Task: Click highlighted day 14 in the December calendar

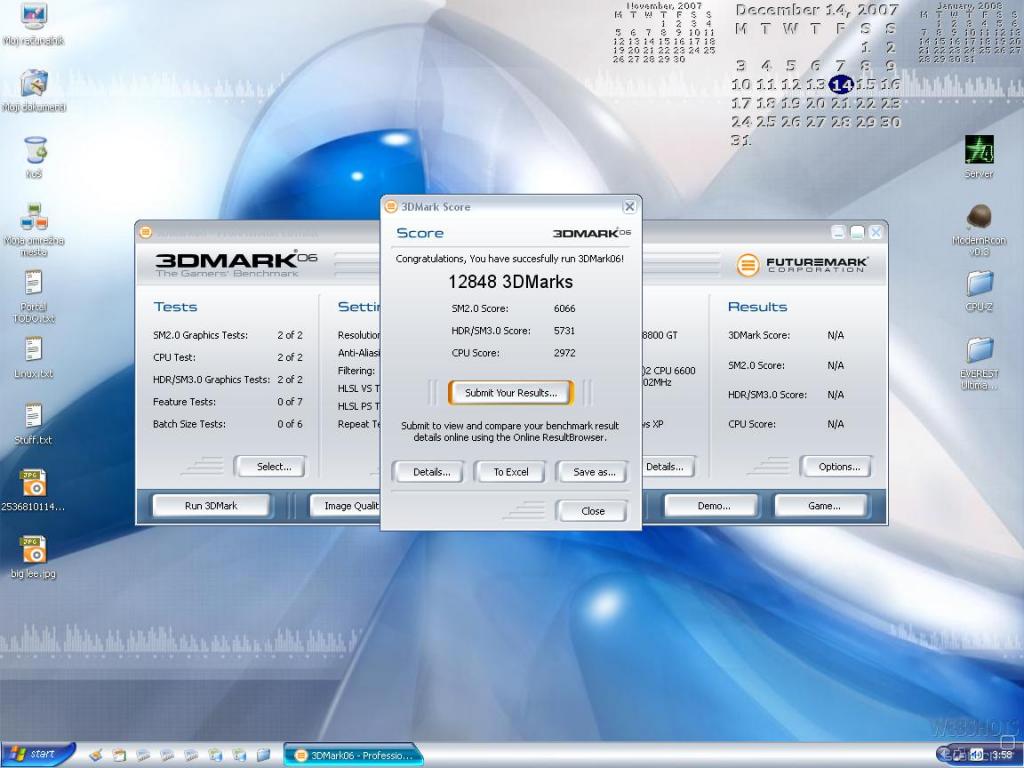Action: 841,84
